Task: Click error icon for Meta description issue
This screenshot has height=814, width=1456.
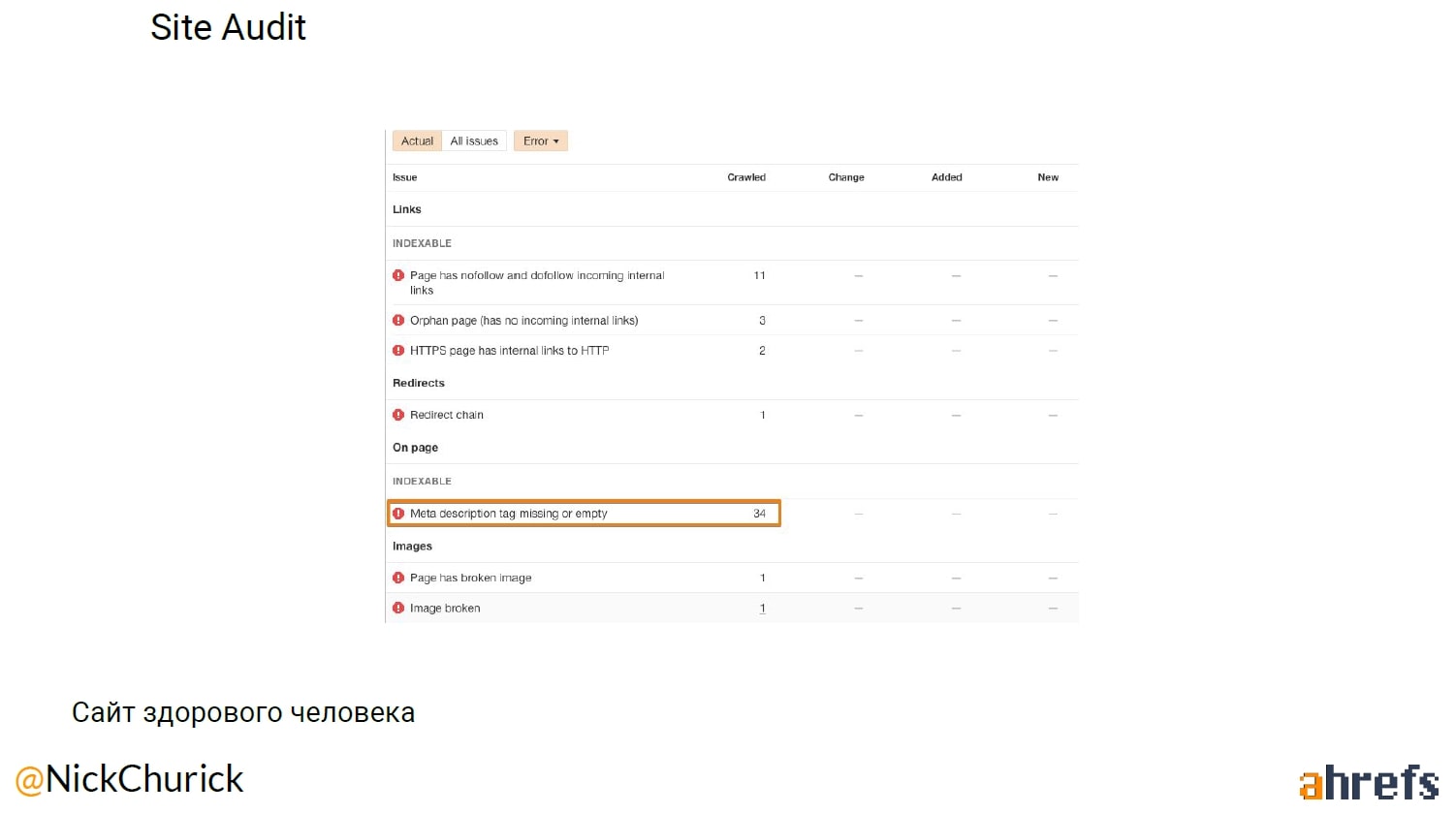Action: pos(398,514)
